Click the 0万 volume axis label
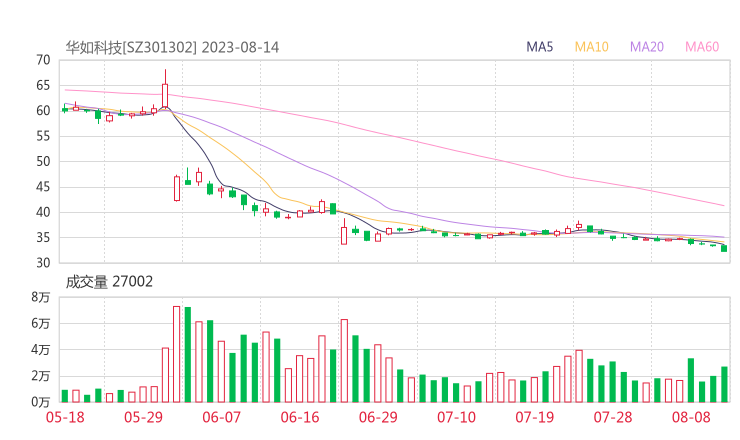The width and height of the screenshot is (740, 440). click(x=41, y=402)
